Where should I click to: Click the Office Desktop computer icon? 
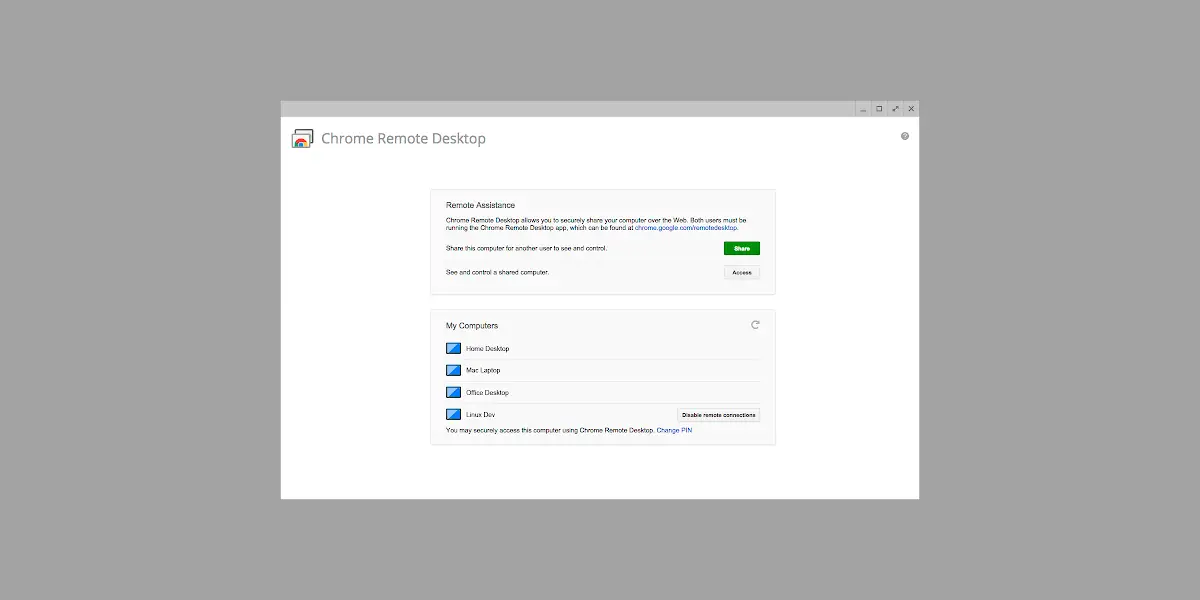pos(453,393)
